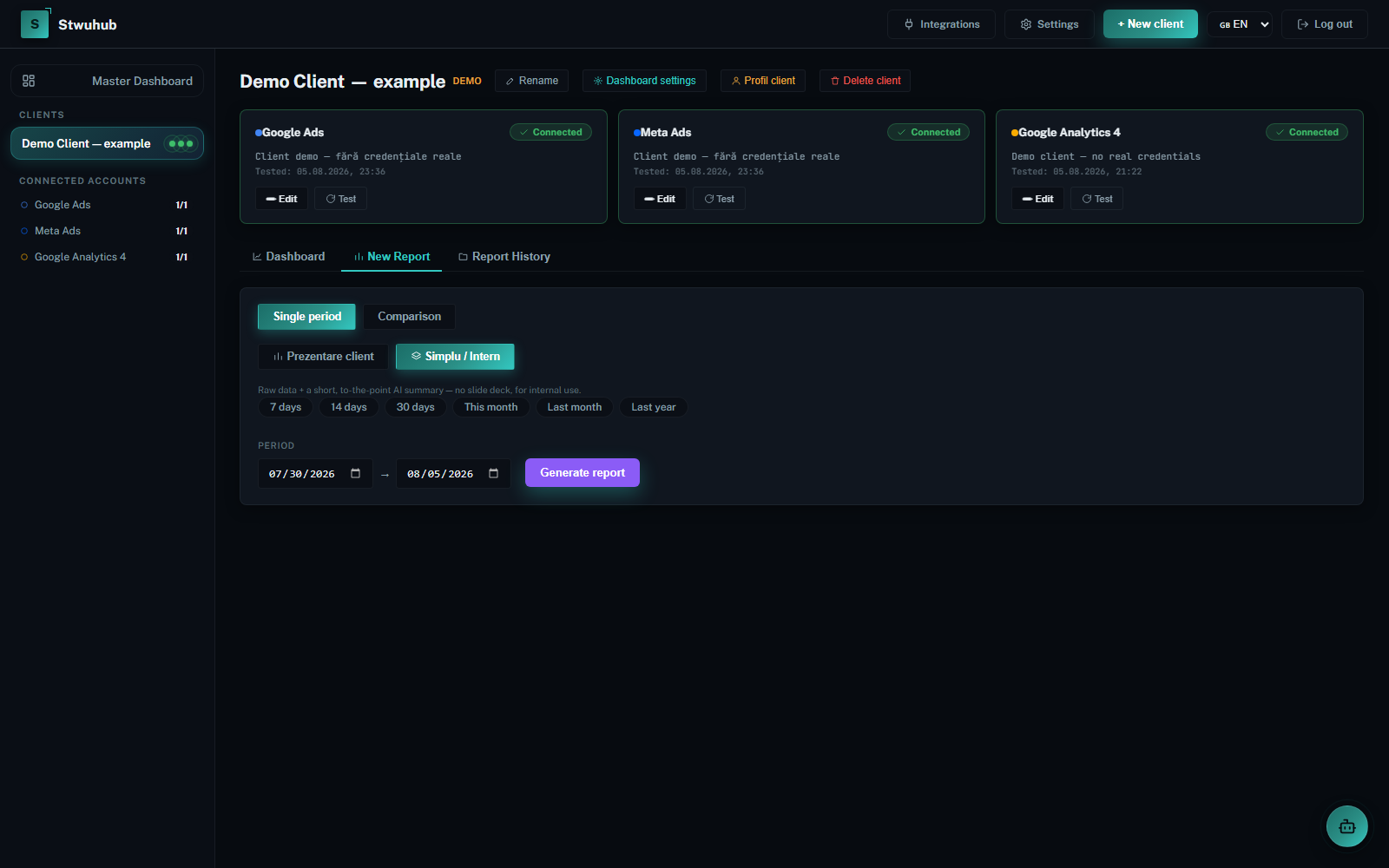
Task: Click the Google Ads card title
Action: tap(293, 132)
